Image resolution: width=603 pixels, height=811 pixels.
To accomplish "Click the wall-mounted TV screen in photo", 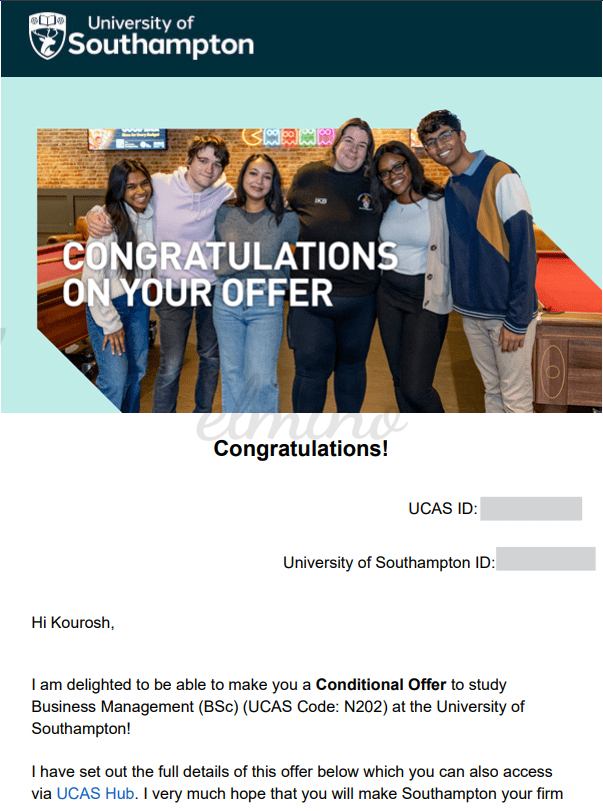I will point(127,139).
